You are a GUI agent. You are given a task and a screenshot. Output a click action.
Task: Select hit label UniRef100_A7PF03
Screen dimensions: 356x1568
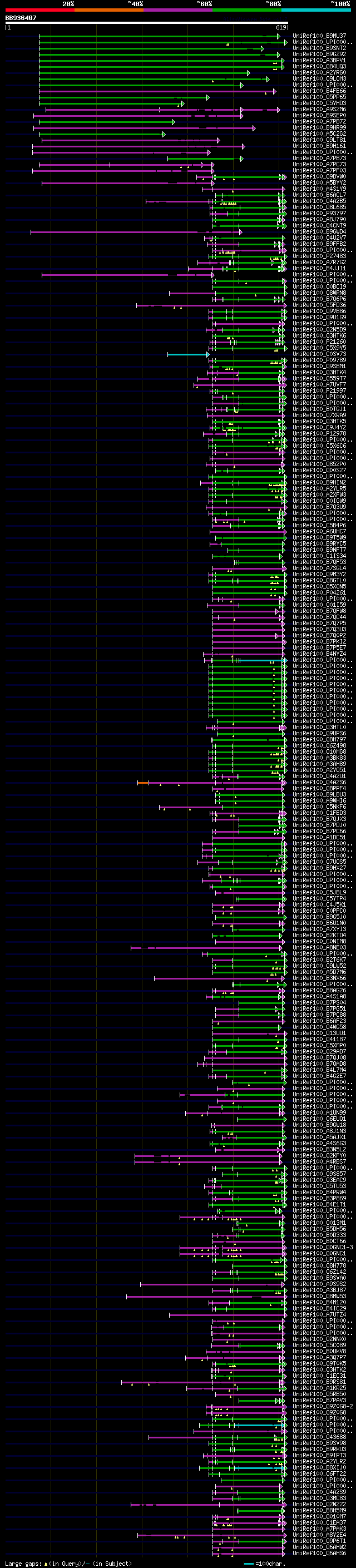coord(319,170)
